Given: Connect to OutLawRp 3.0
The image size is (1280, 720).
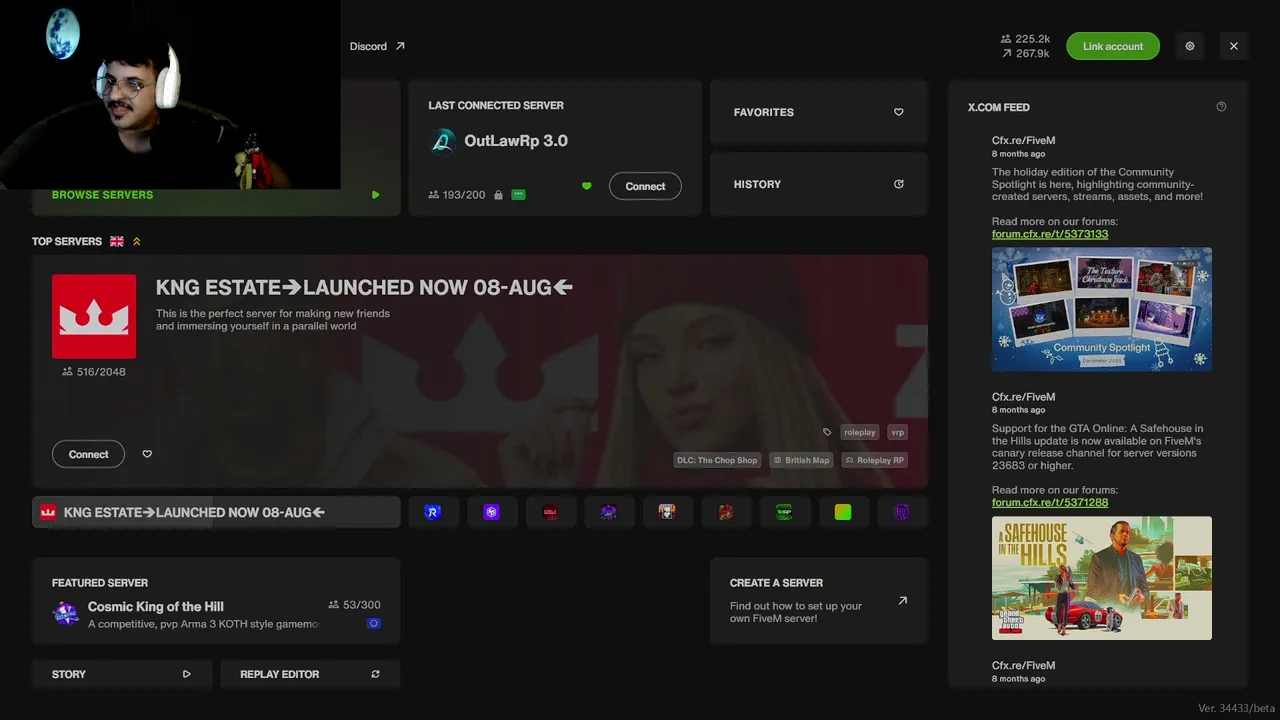Looking at the screenshot, I should (645, 186).
